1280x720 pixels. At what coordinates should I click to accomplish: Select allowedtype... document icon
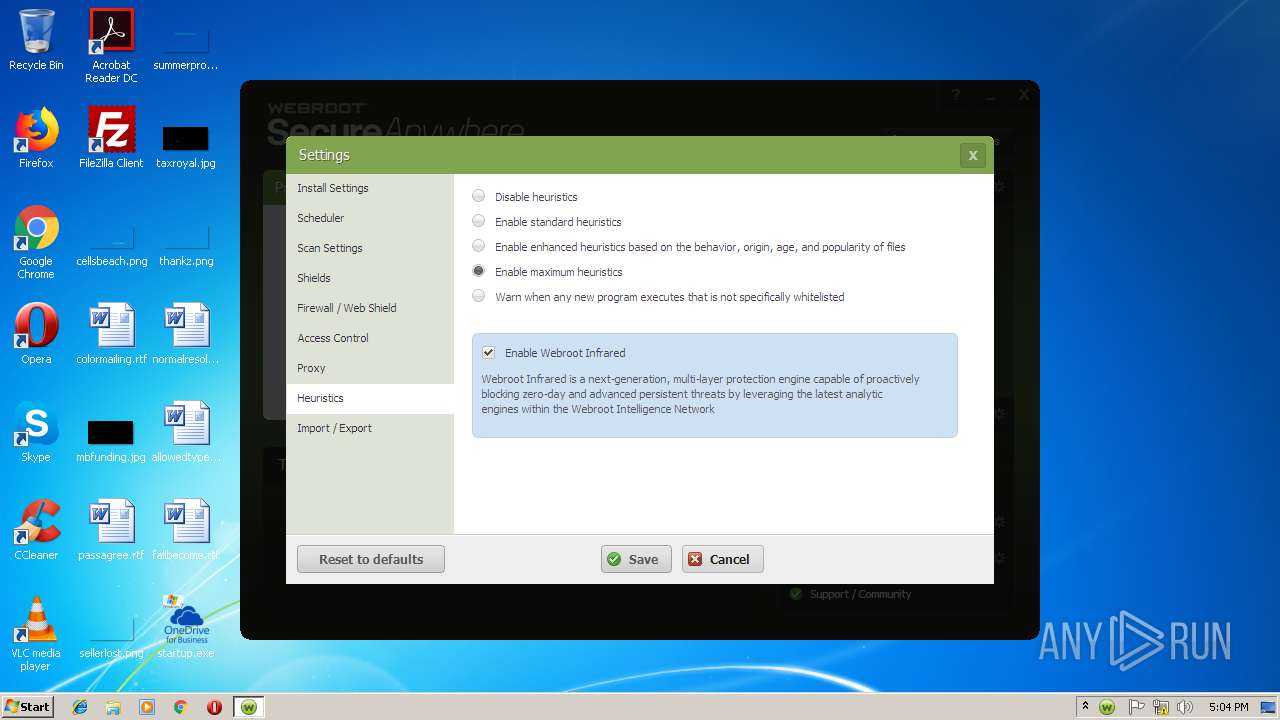[186, 432]
